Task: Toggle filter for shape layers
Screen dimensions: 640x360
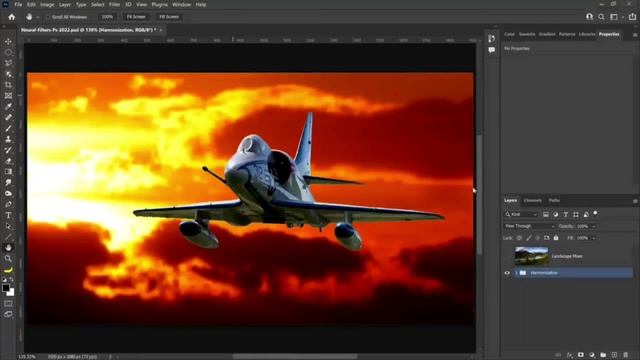Action: tap(576, 214)
